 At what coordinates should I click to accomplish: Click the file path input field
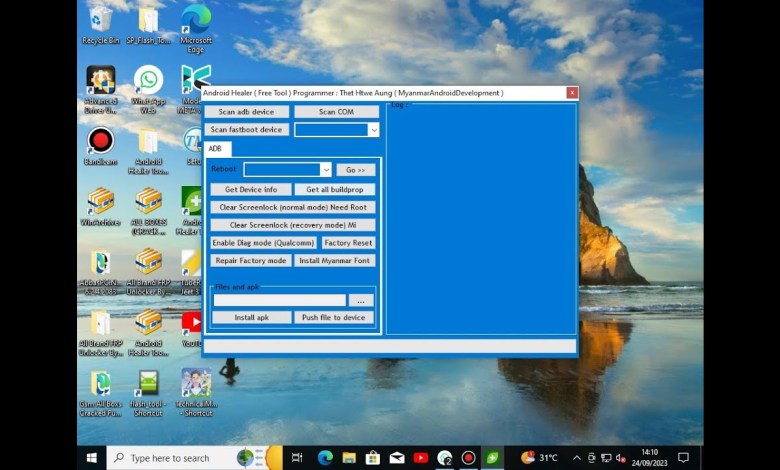coord(279,300)
